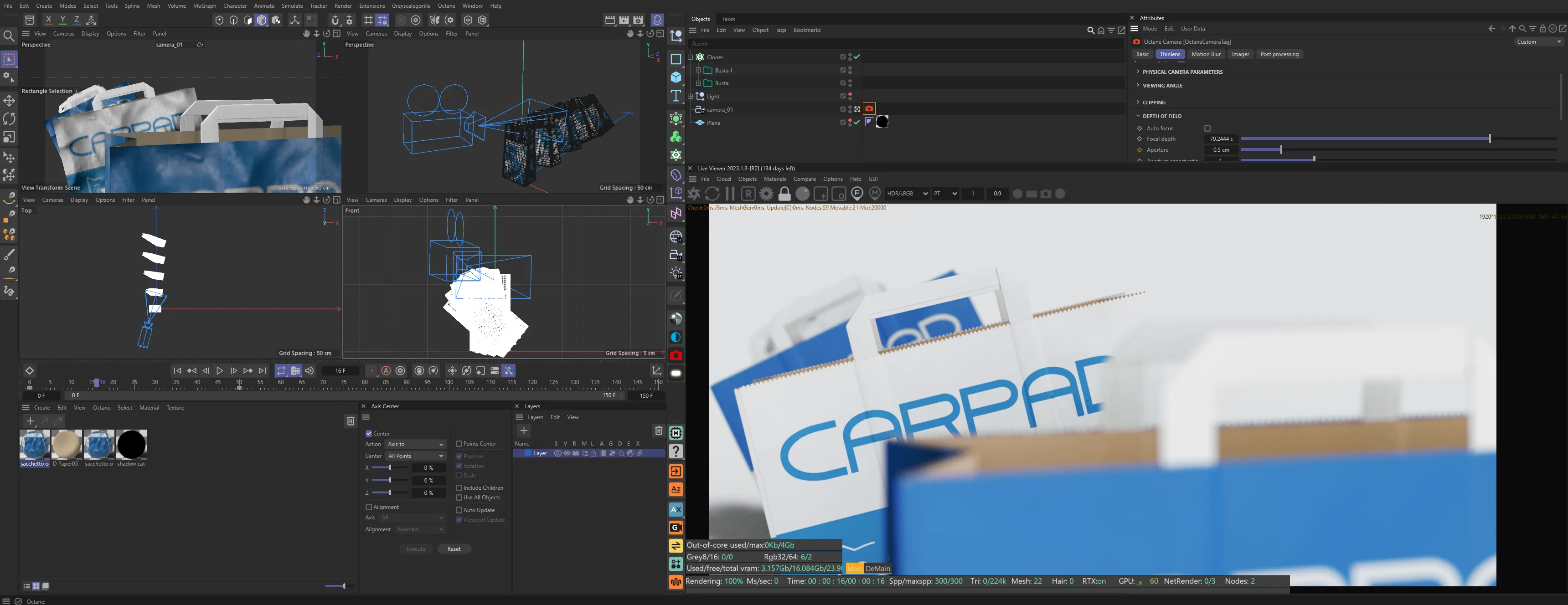Expand the Busta.1 object in hierarchy
1568x605 pixels.
click(697, 70)
